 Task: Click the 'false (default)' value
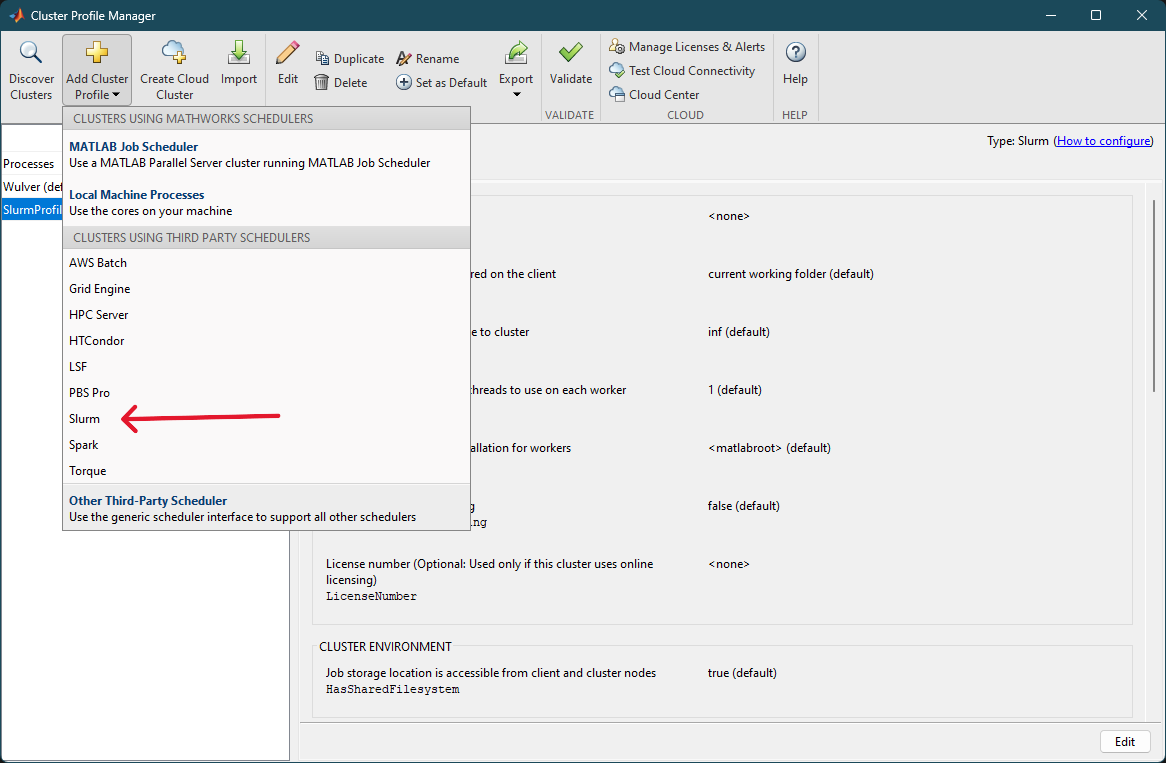pos(744,506)
